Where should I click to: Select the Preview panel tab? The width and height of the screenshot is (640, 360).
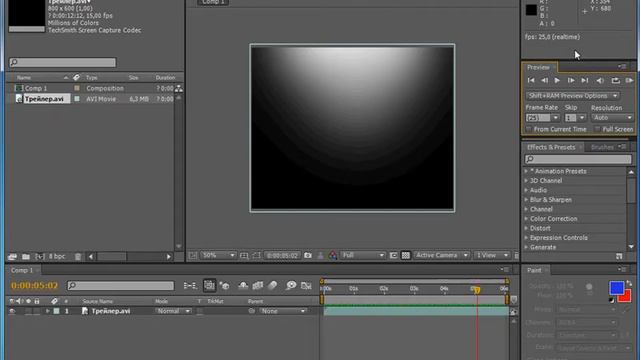[538, 67]
